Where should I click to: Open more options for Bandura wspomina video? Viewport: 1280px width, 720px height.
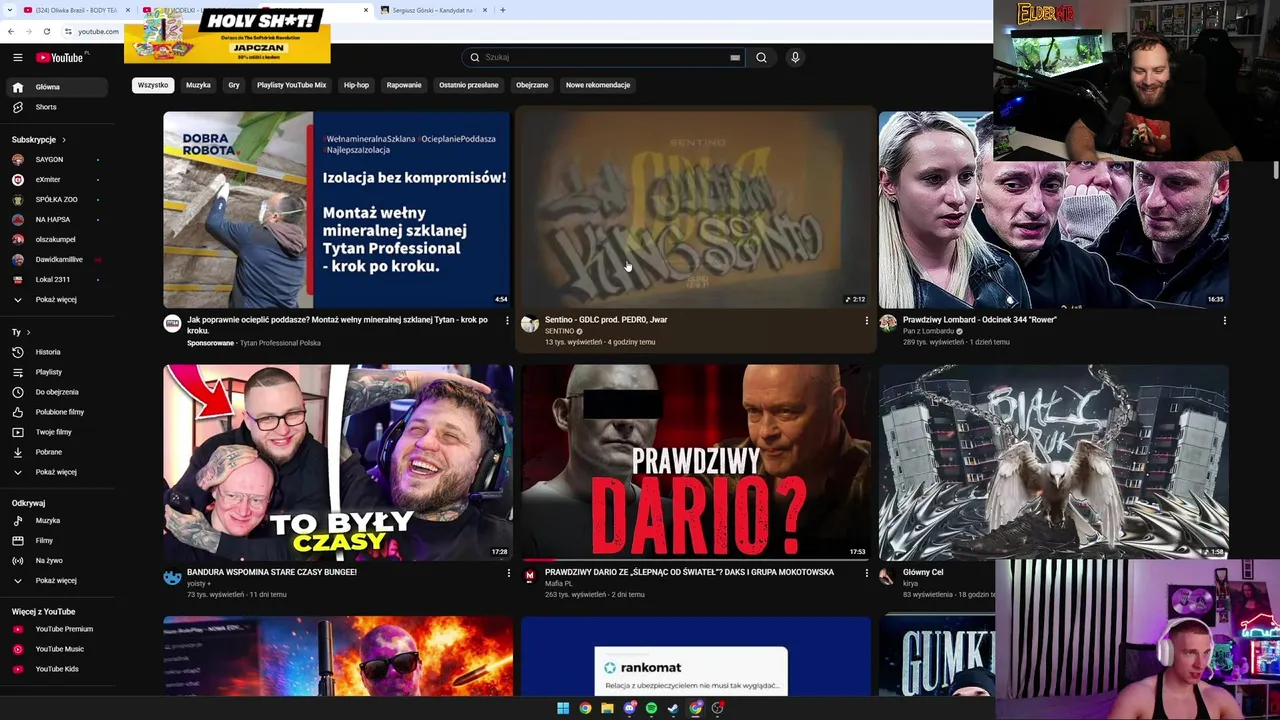[508, 573]
